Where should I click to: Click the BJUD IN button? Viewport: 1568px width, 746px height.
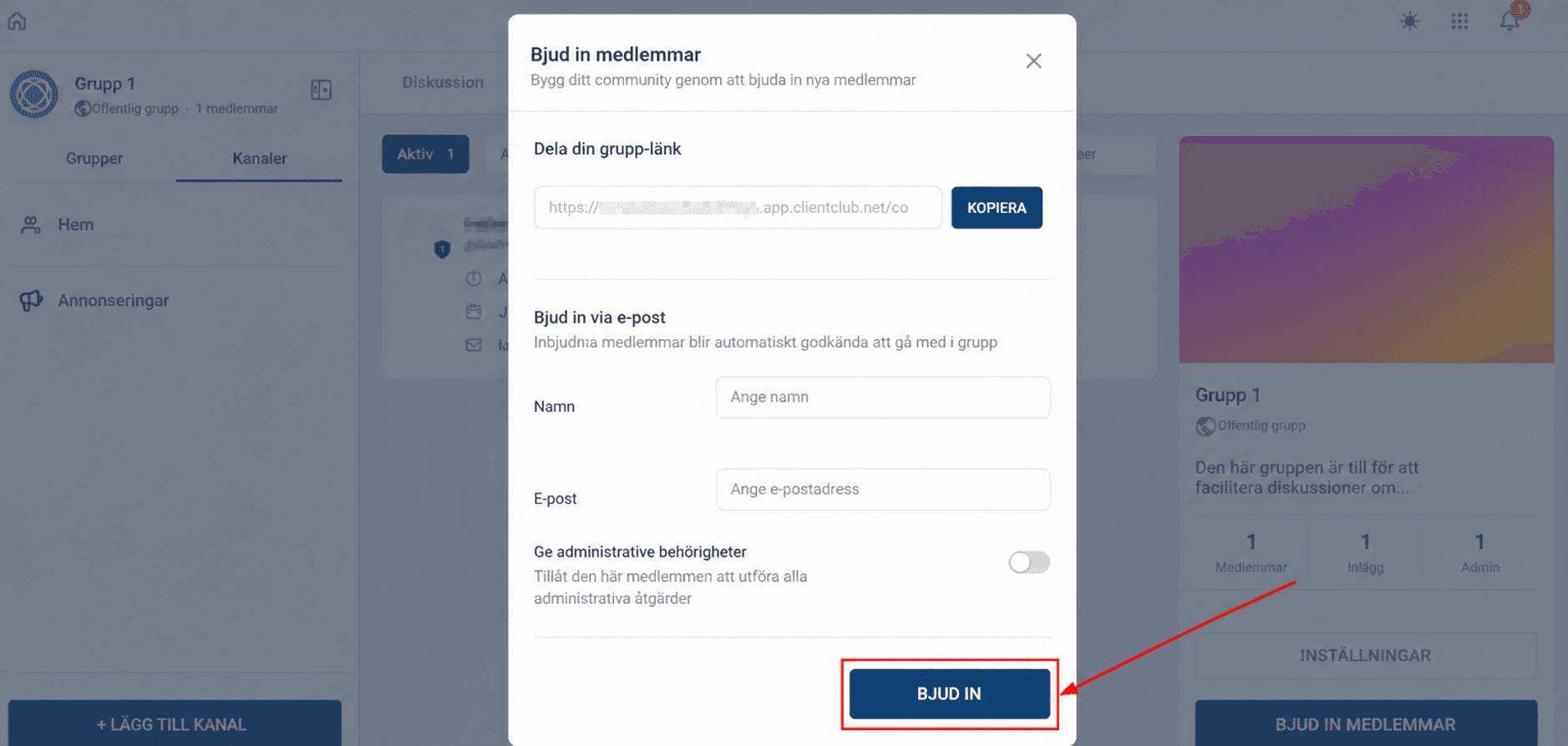point(950,693)
